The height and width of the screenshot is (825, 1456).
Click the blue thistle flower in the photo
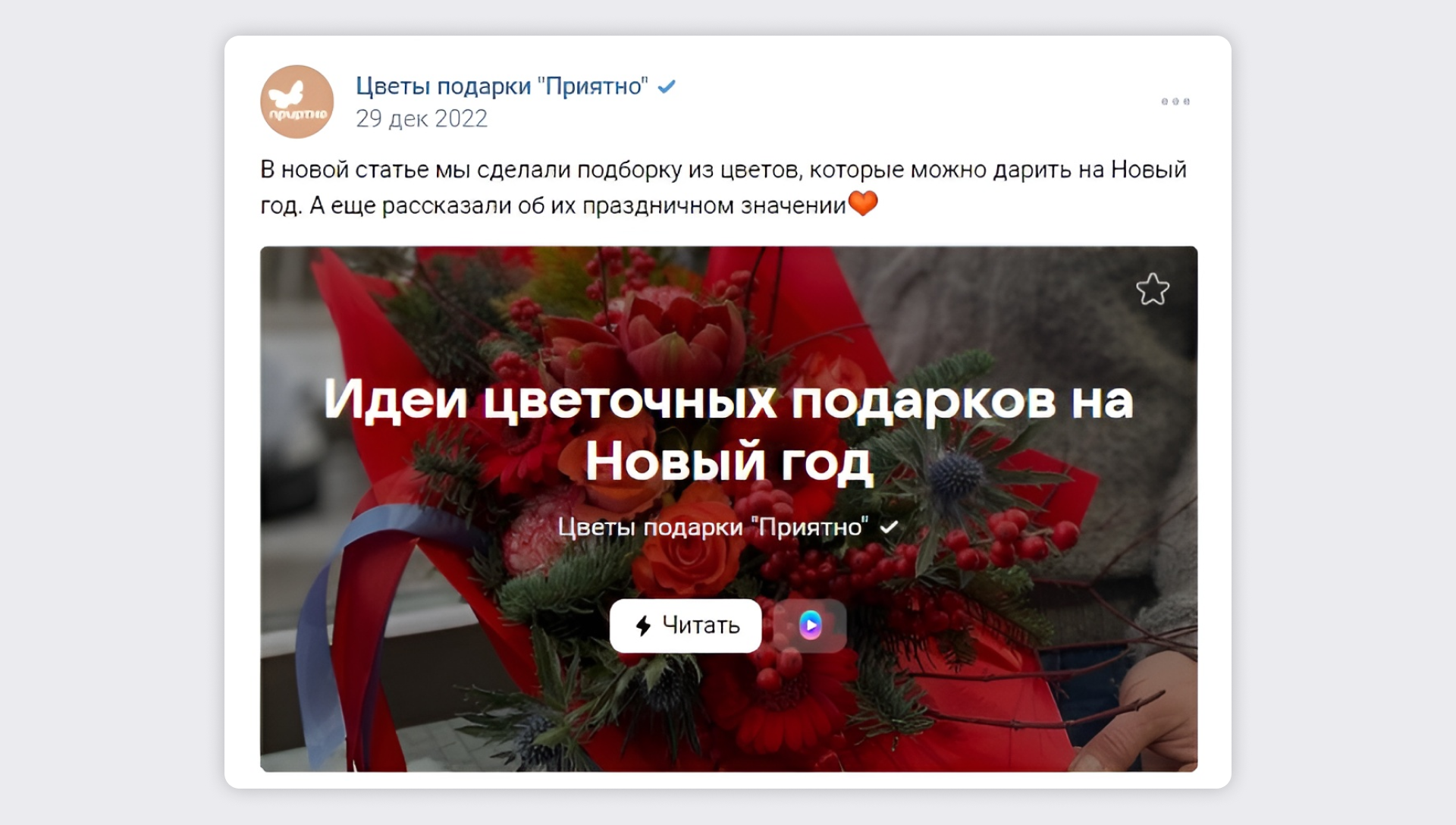[x=957, y=475]
